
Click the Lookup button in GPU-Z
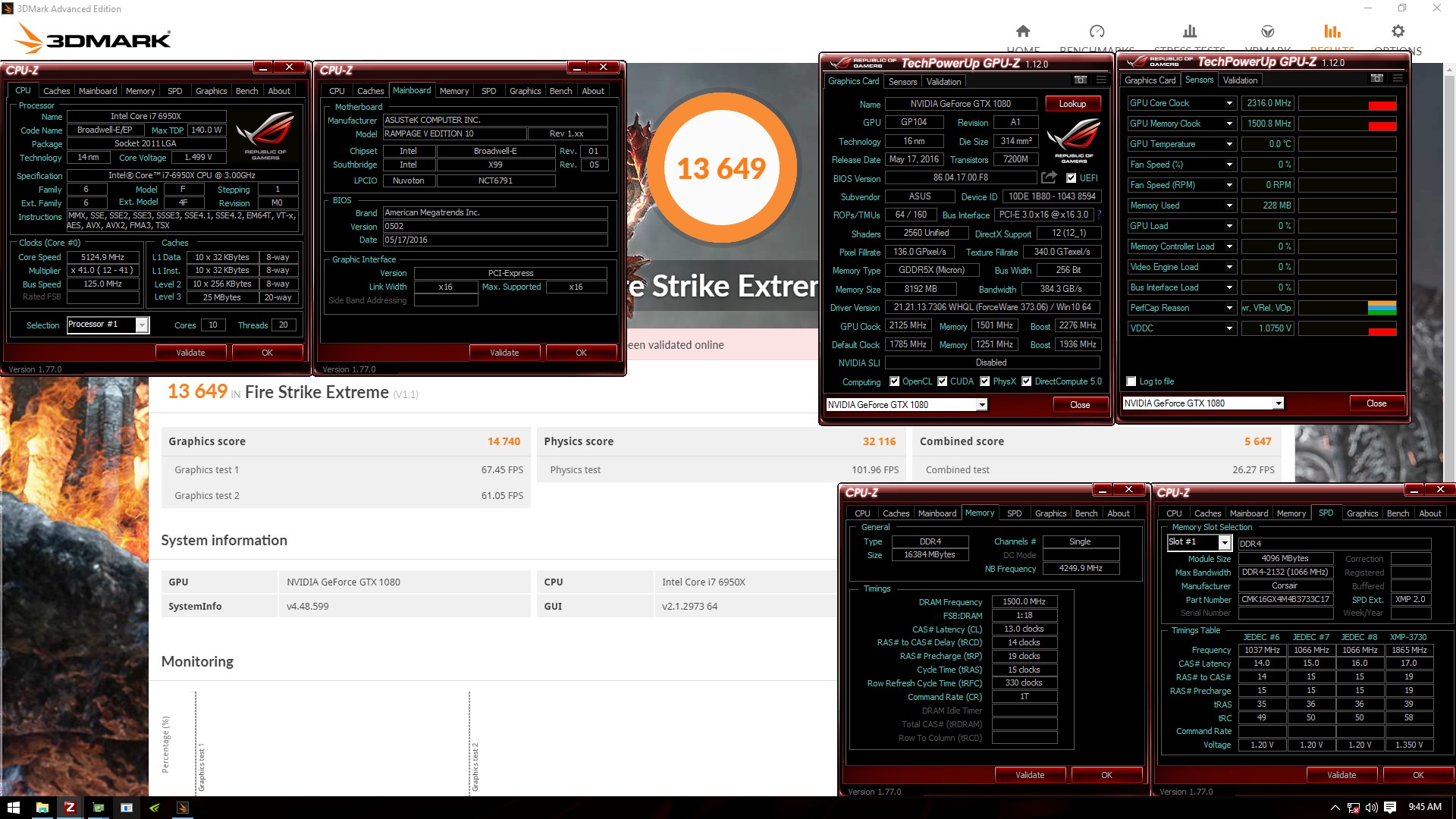[1072, 104]
